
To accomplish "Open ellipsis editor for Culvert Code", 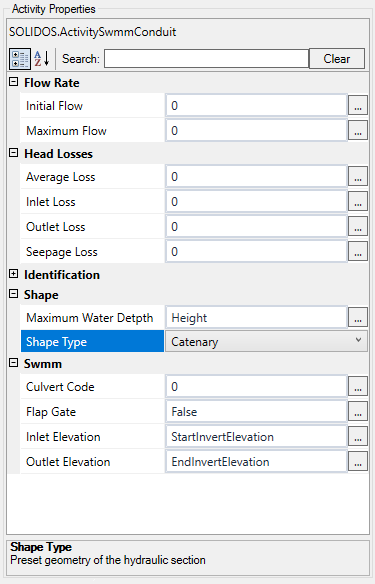I will [x=358, y=386].
